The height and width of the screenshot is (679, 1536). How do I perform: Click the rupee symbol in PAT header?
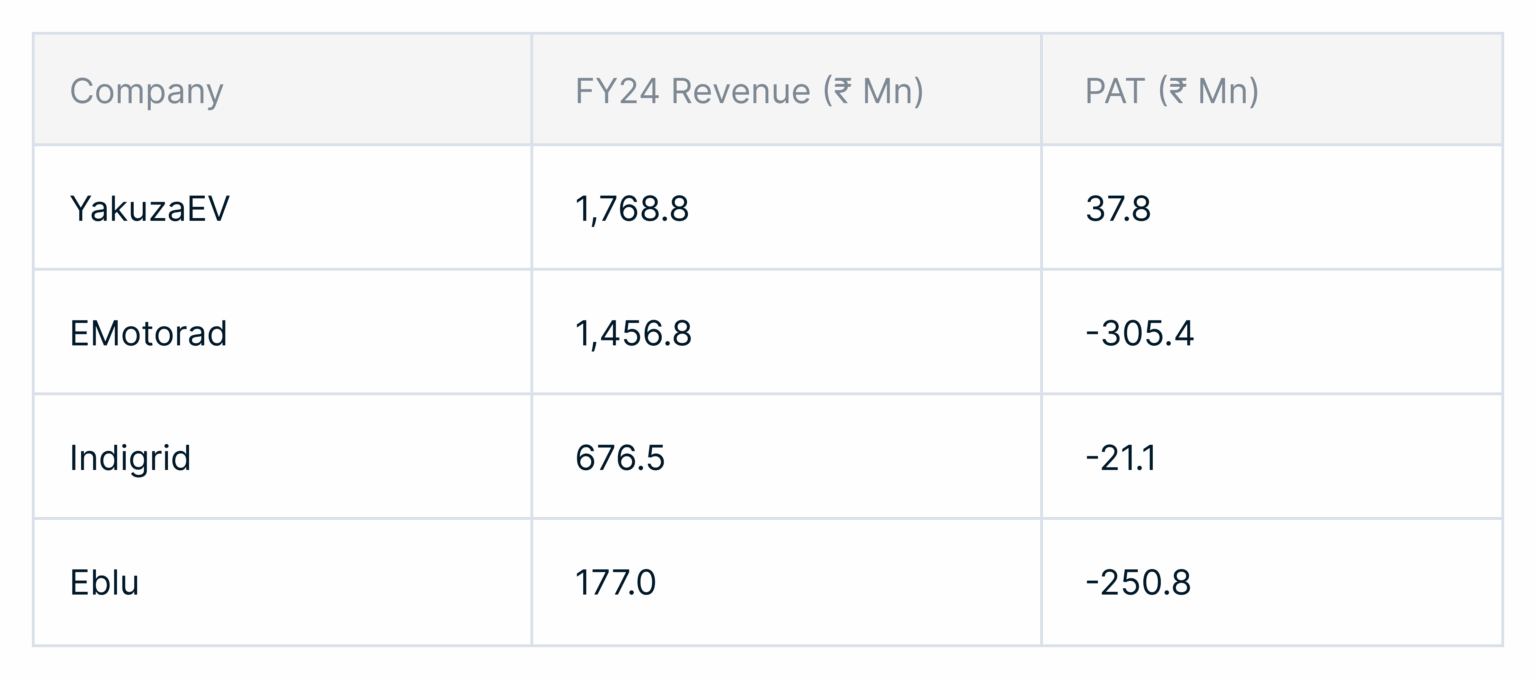click(x=1177, y=91)
